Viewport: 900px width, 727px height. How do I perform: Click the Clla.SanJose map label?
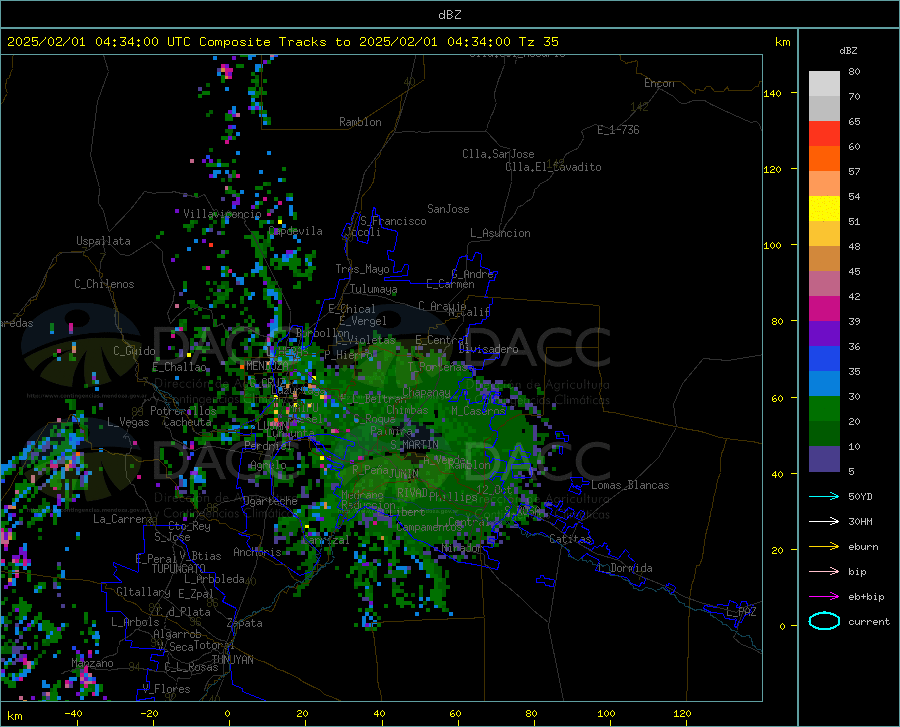click(498, 154)
